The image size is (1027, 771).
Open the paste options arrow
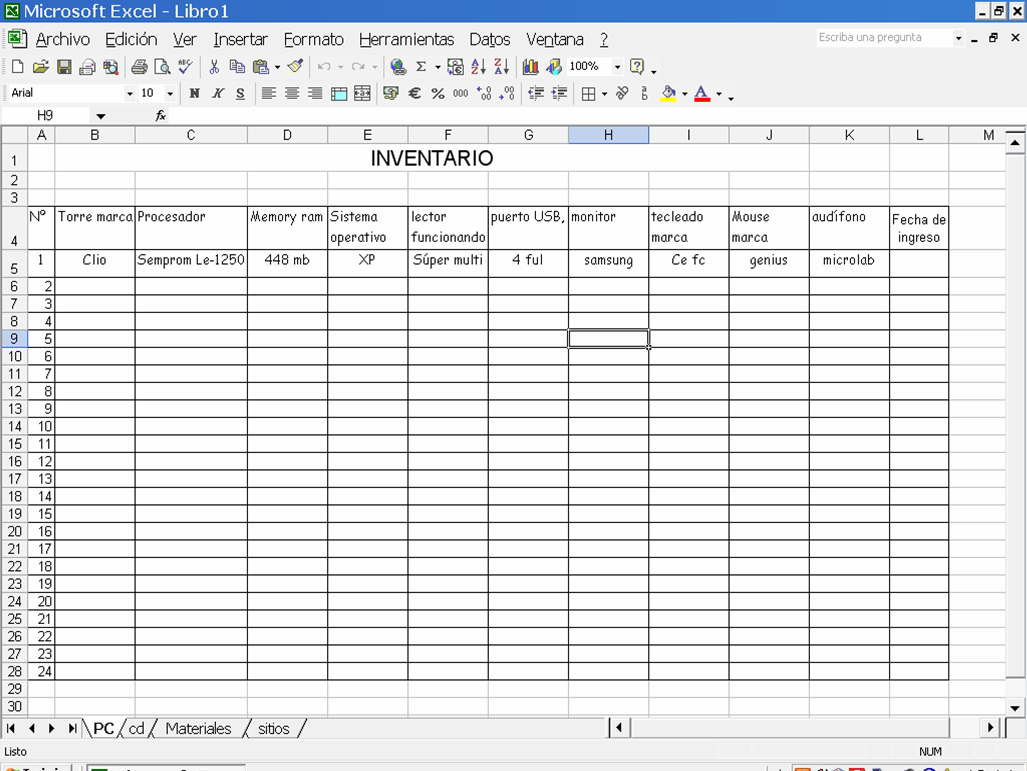[278, 67]
